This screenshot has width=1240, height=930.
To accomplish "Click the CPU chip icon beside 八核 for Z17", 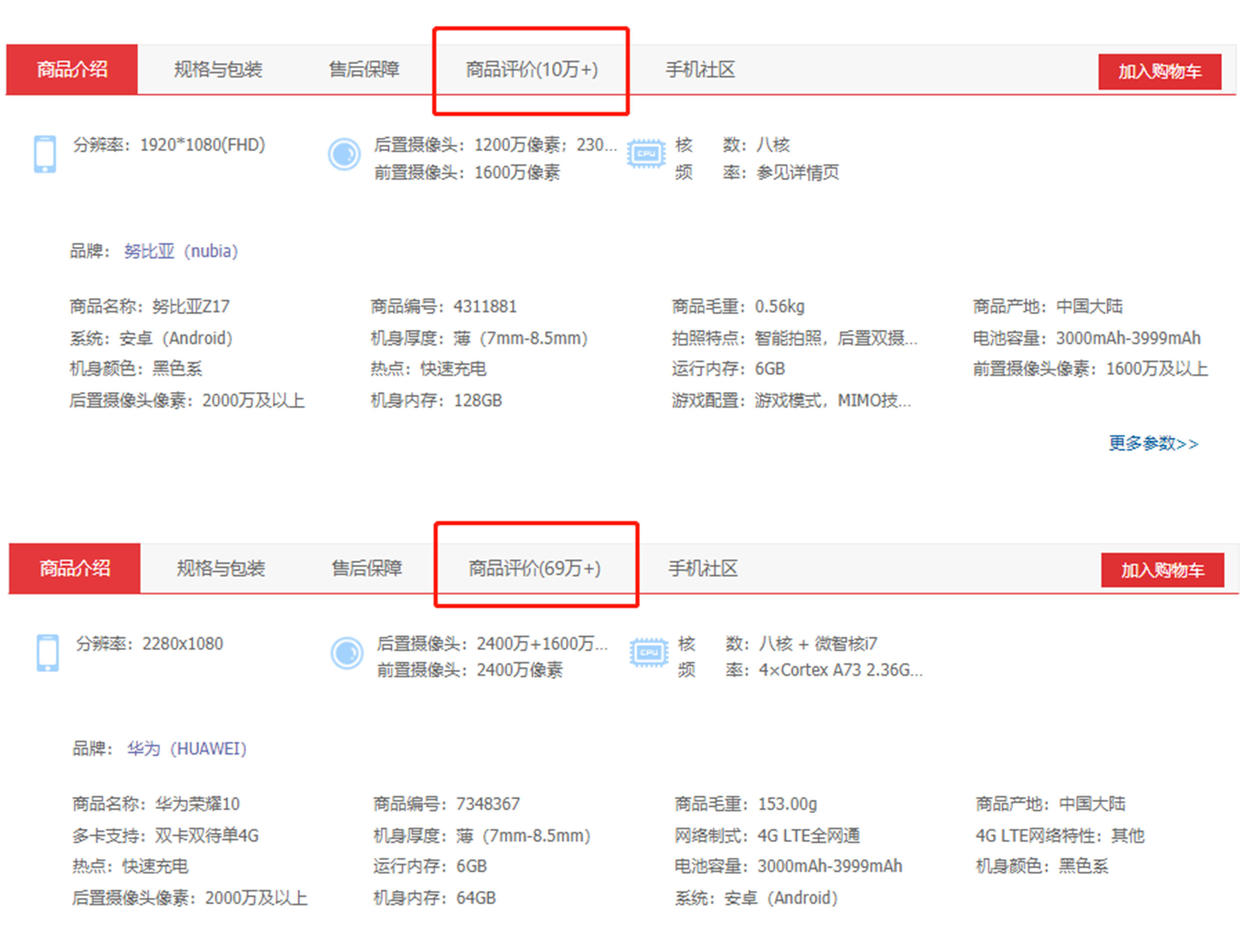I will (x=646, y=154).
